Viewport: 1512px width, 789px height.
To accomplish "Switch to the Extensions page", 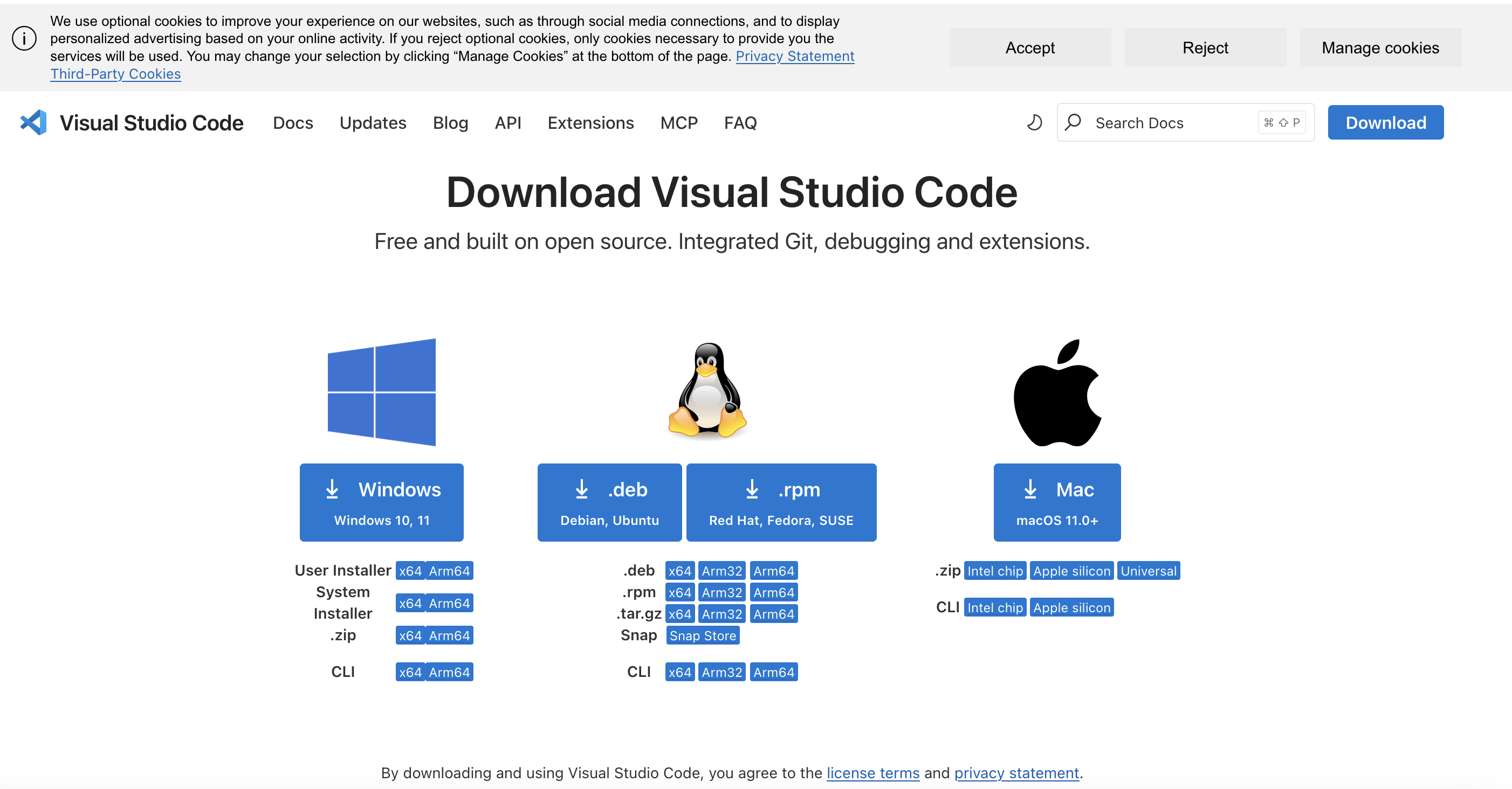I will tap(590, 122).
